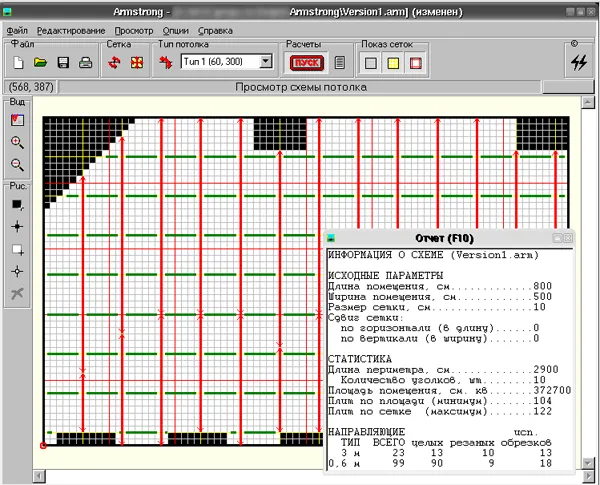Open the Просмотр menu
The width and height of the screenshot is (600, 485).
134,31
